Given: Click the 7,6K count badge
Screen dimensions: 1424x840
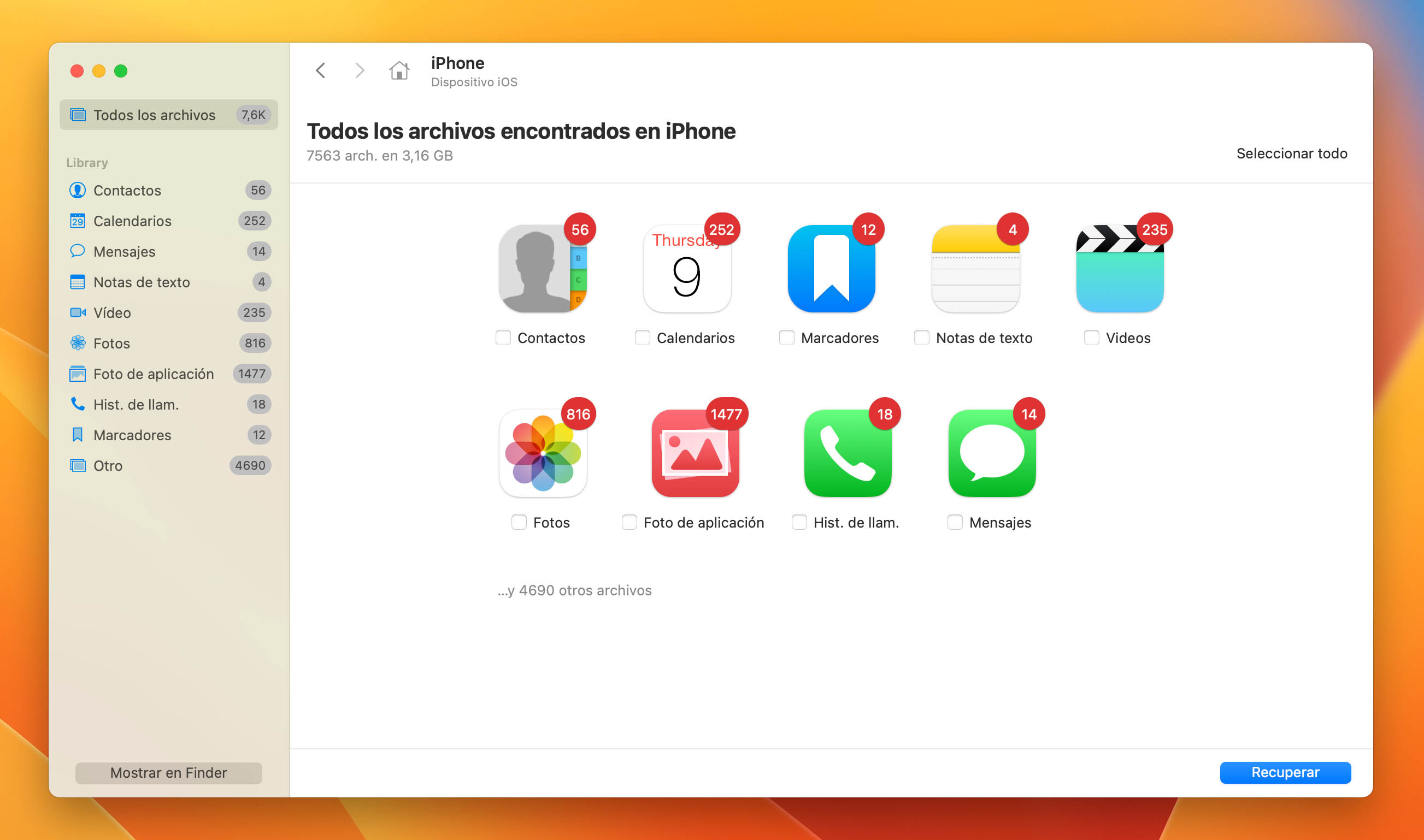Looking at the screenshot, I should [x=253, y=115].
